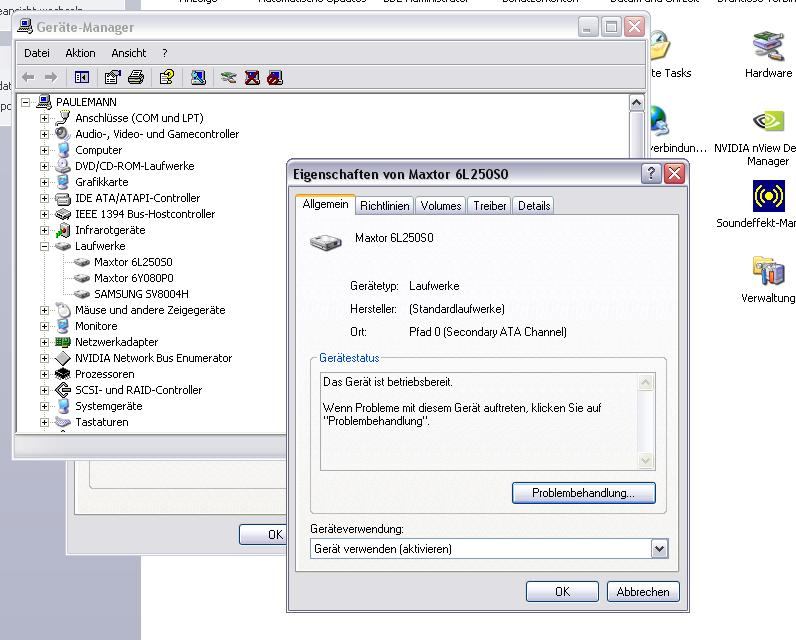Expand the Grafikkarte tree node
Image resolution: width=796 pixels, height=640 pixels.
(45, 182)
